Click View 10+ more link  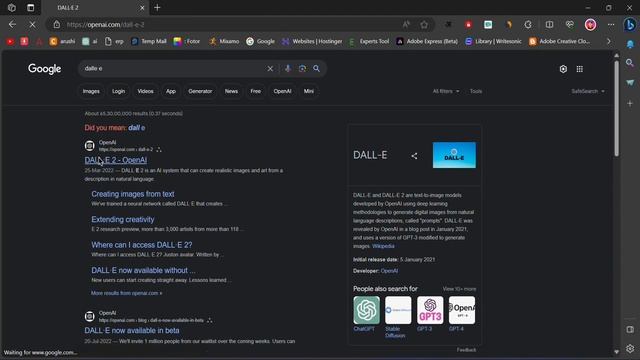[459, 289]
